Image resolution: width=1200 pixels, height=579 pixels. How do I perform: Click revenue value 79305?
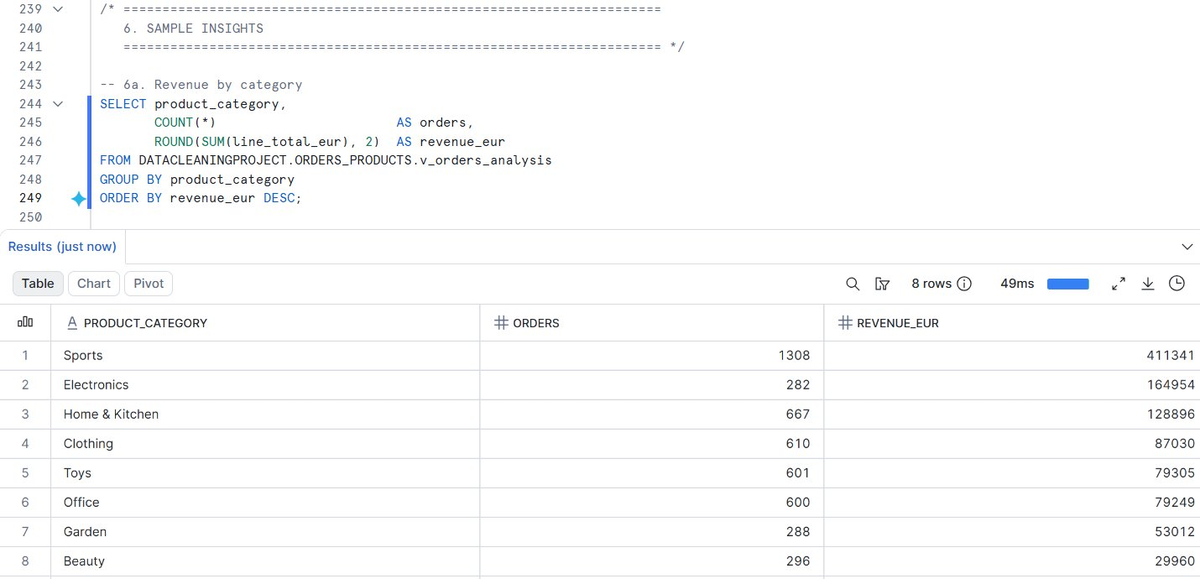tap(1174, 473)
